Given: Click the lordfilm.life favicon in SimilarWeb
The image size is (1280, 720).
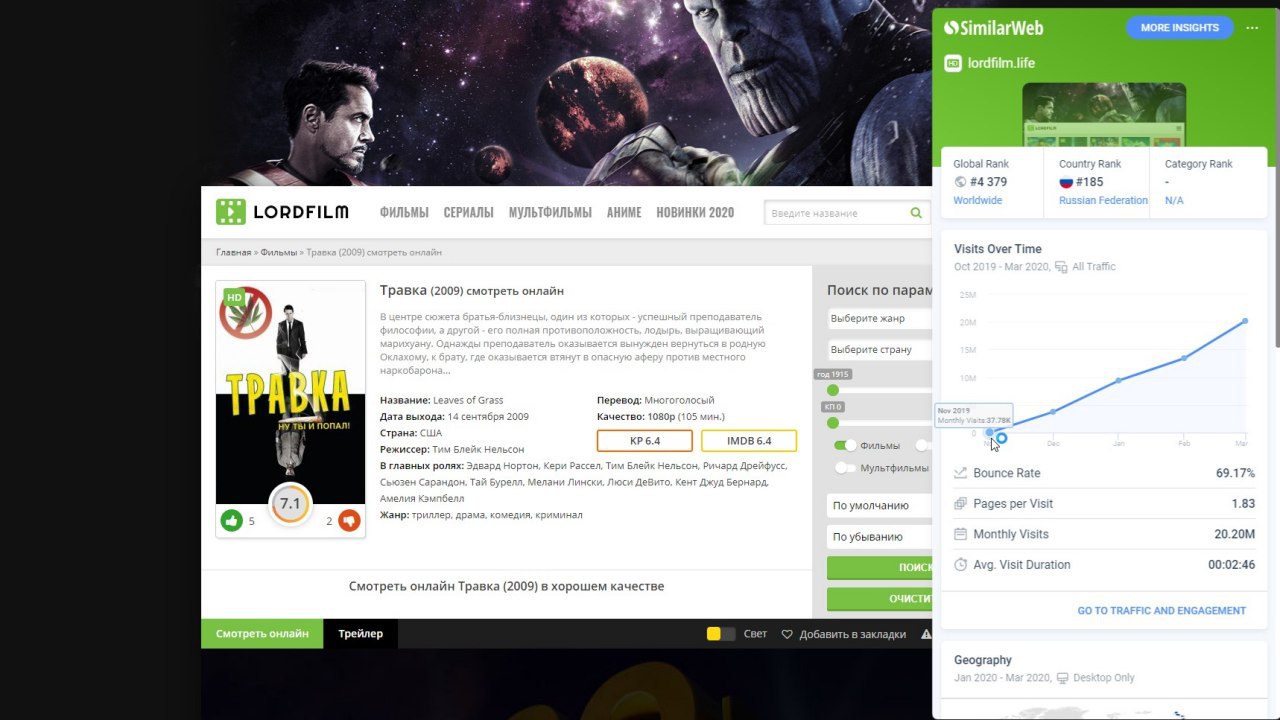Looking at the screenshot, I should point(953,63).
